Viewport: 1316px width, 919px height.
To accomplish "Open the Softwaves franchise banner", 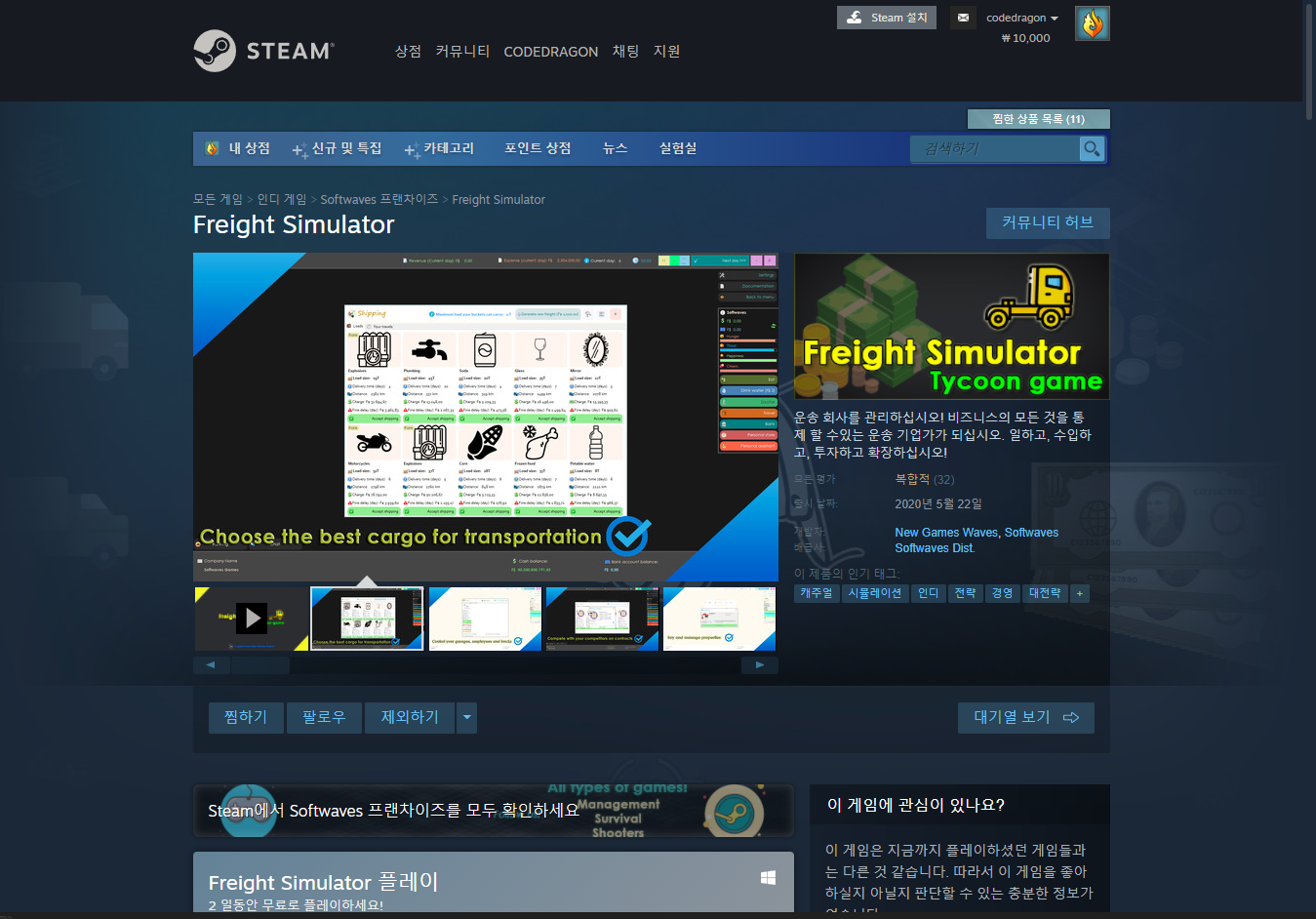I will (493, 810).
